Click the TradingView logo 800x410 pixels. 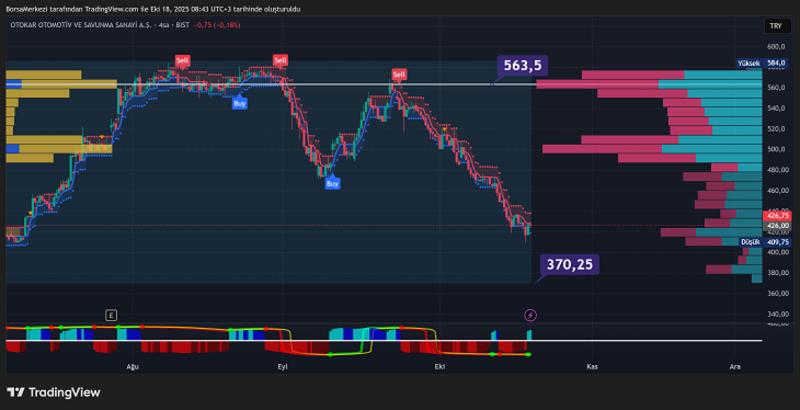tap(53, 392)
